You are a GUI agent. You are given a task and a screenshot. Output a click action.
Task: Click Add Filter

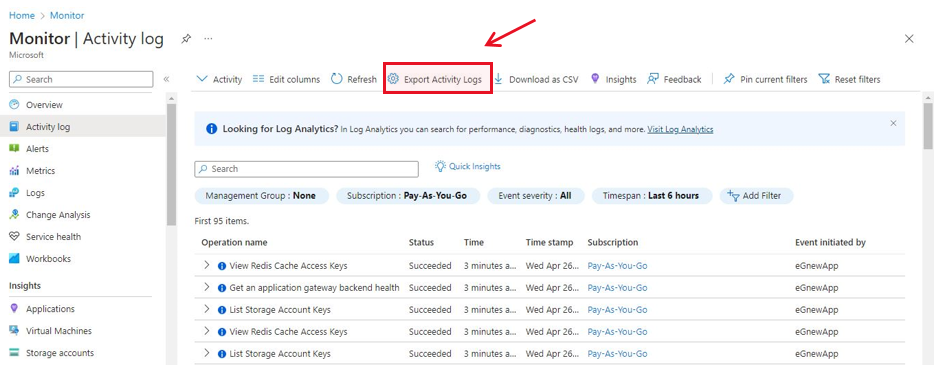click(x=756, y=196)
